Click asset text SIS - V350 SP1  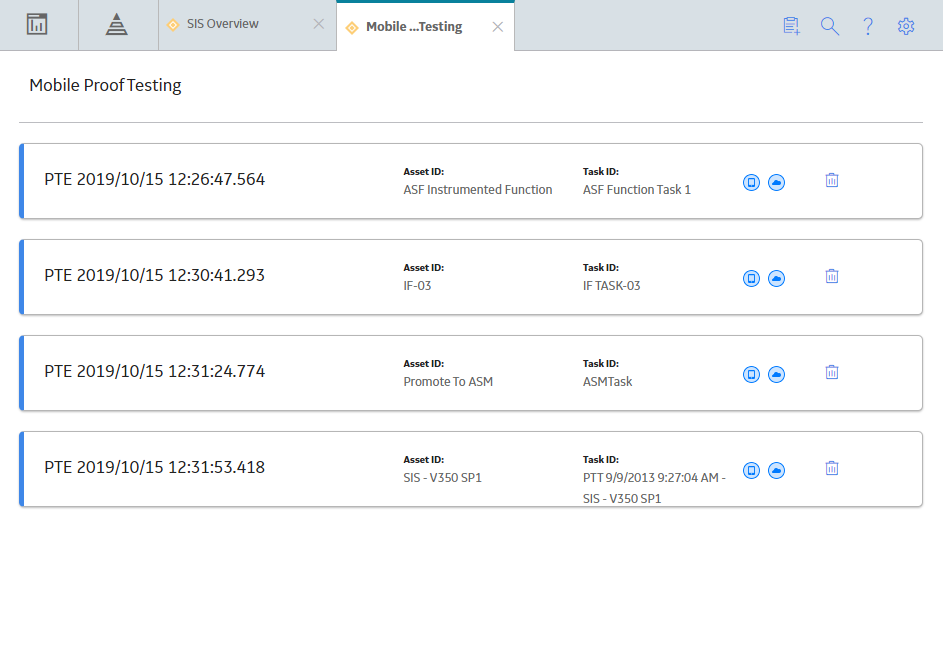[x=443, y=478]
